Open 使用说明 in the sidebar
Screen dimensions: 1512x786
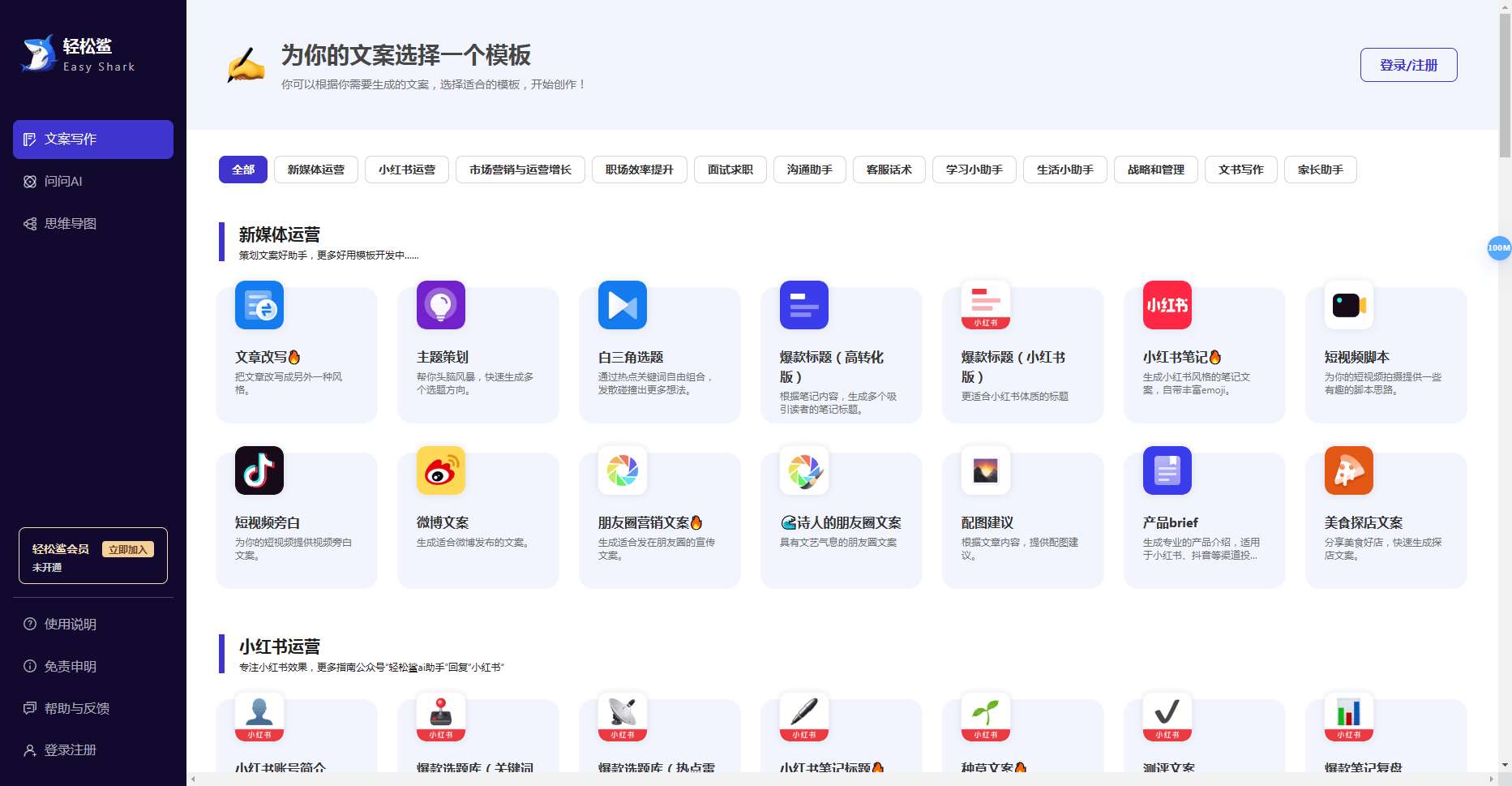(x=93, y=624)
